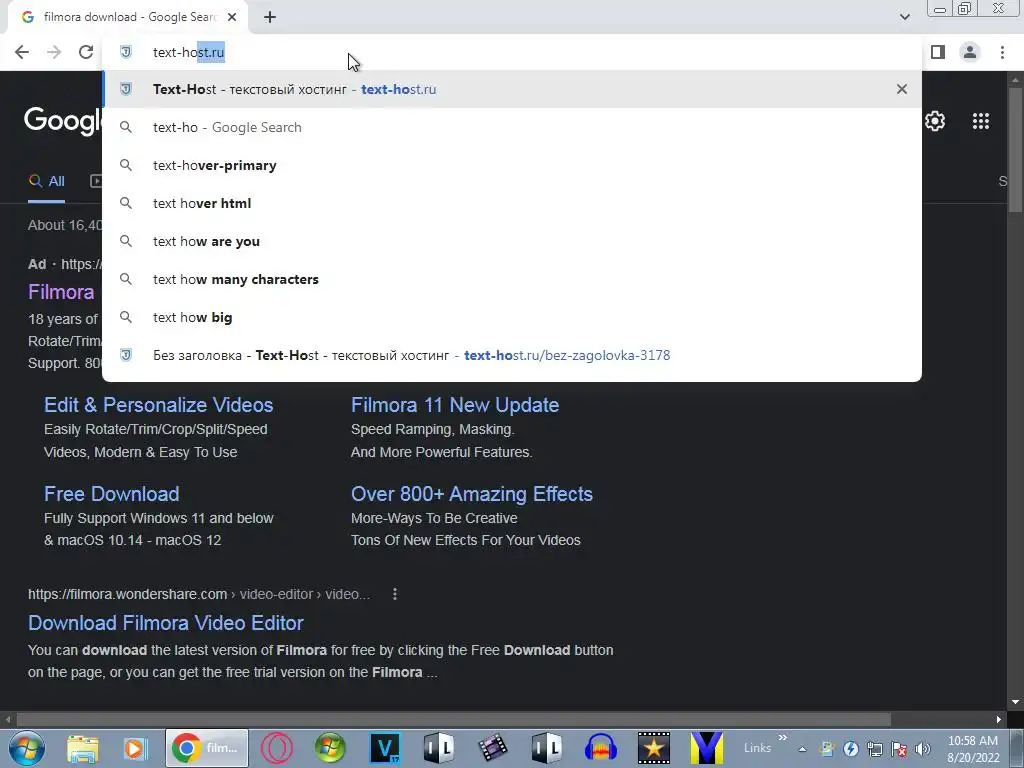Toggle the Chrome side panel
Viewport: 1024px width, 768px height.
point(938,52)
